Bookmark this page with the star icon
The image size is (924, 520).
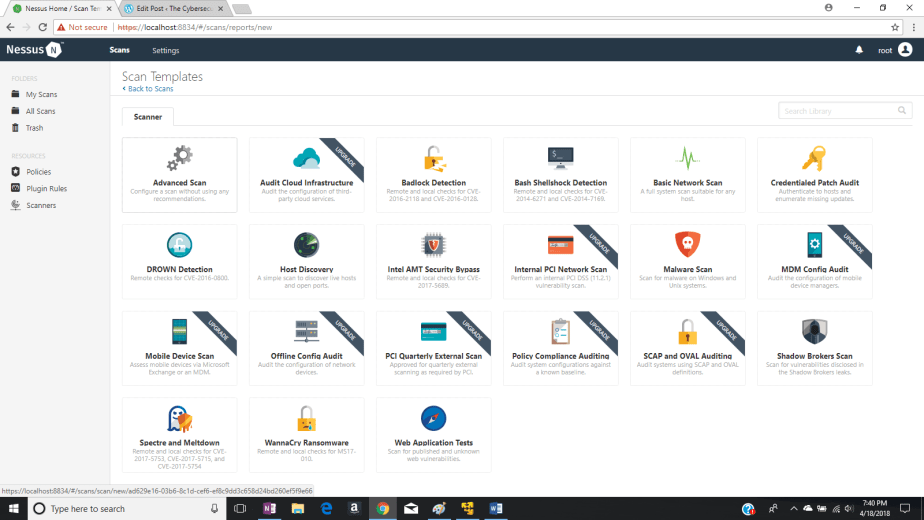click(894, 27)
